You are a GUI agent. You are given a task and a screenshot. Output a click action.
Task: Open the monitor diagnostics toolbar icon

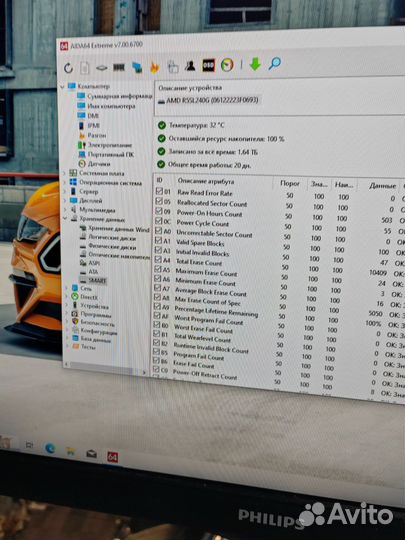coord(137,67)
